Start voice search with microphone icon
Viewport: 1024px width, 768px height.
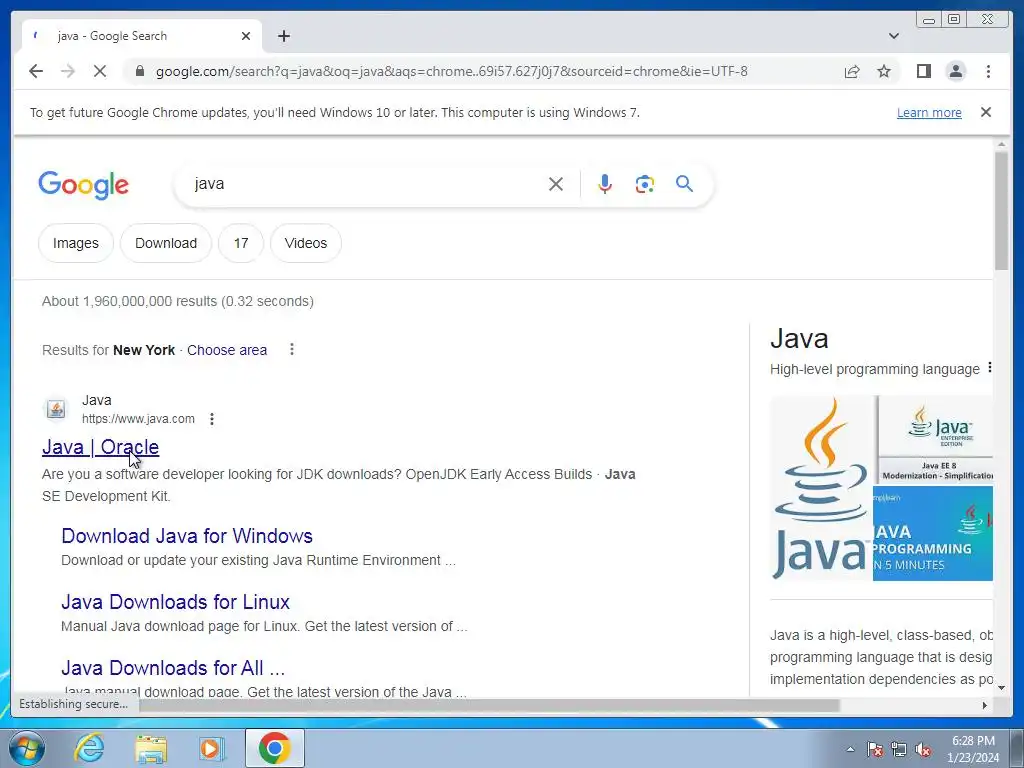pos(605,184)
